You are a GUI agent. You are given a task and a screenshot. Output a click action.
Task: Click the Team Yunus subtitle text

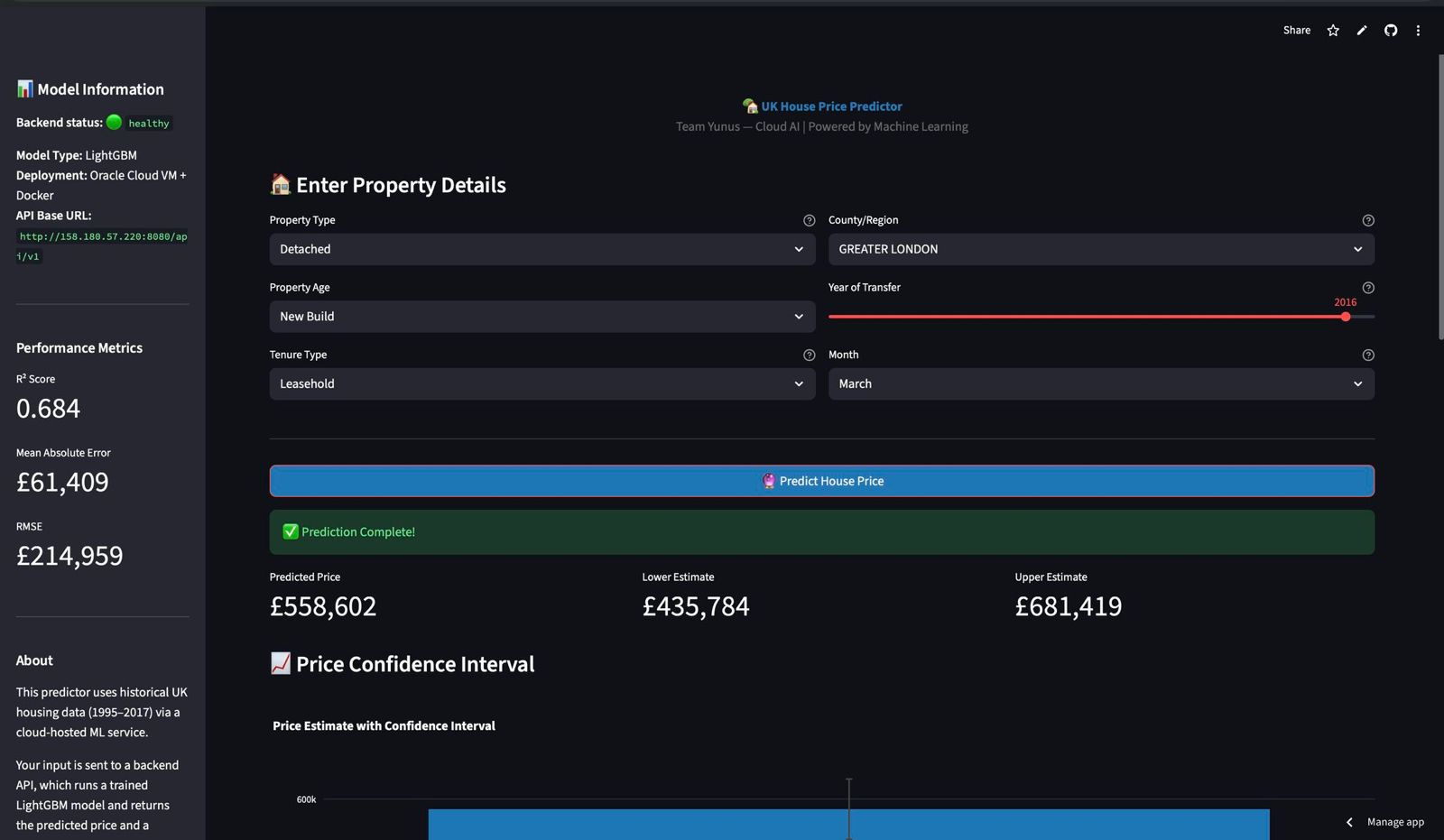[822, 126]
